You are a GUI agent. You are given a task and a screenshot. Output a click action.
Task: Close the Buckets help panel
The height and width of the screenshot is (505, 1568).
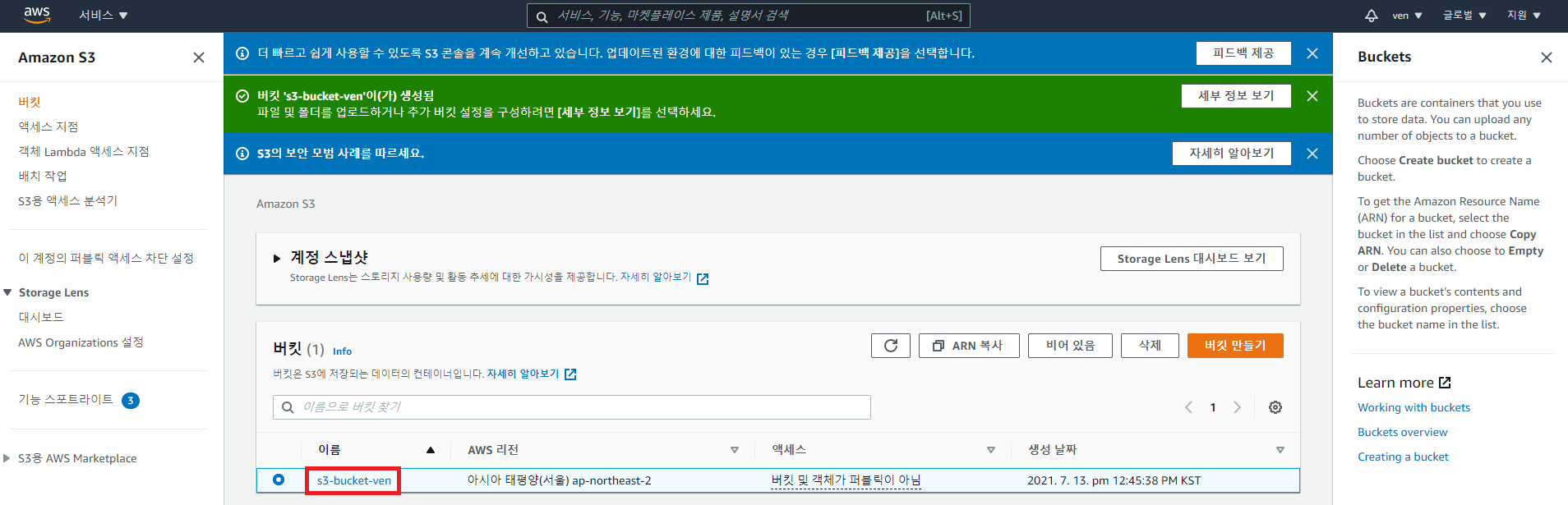click(1547, 57)
